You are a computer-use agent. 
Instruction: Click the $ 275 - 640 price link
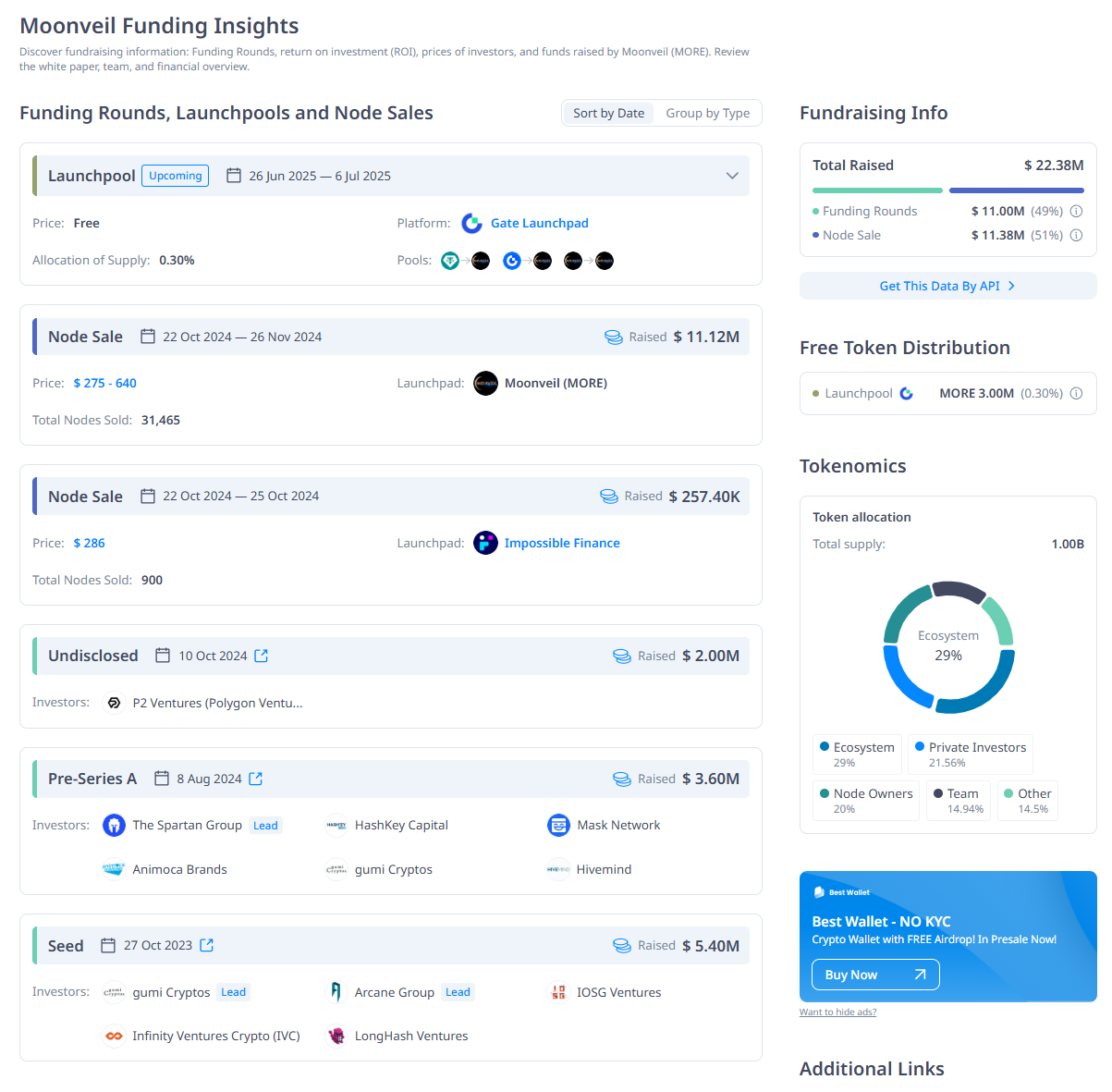pyautogui.click(x=105, y=383)
